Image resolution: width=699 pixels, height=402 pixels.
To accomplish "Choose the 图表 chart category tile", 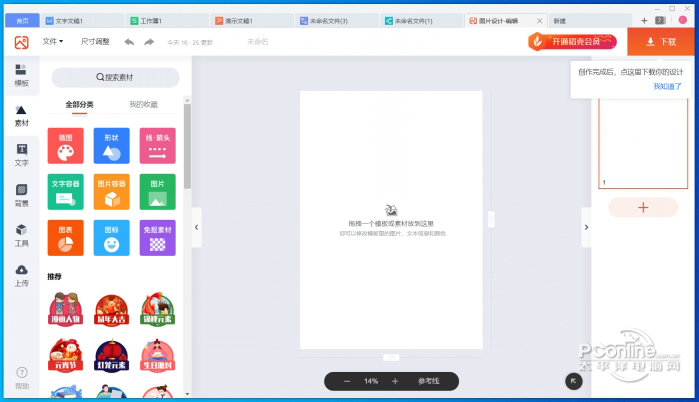I will click(x=66, y=238).
